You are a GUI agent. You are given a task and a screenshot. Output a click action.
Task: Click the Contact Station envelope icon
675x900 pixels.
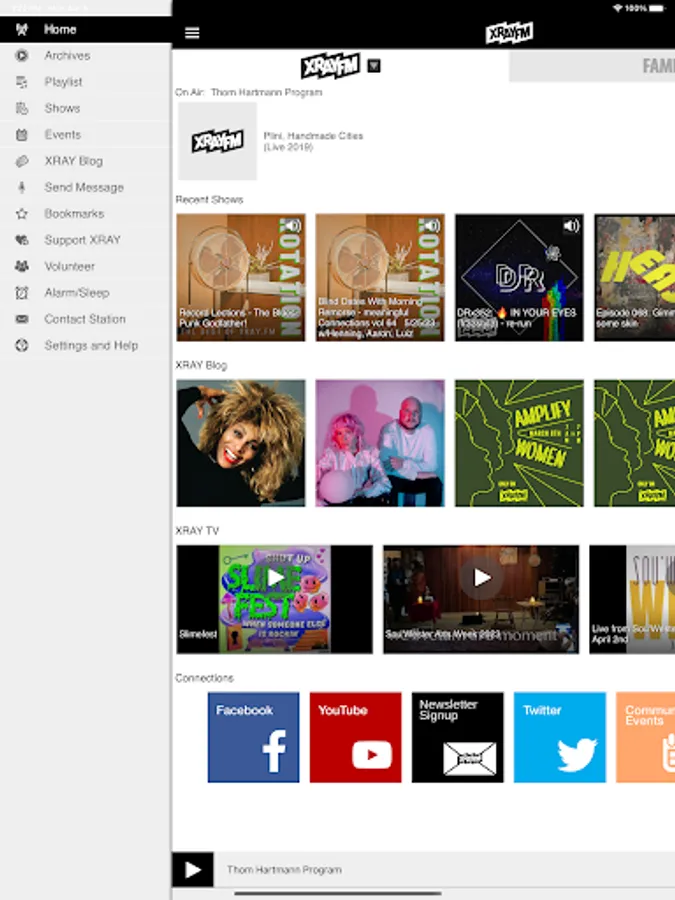click(x=22, y=319)
